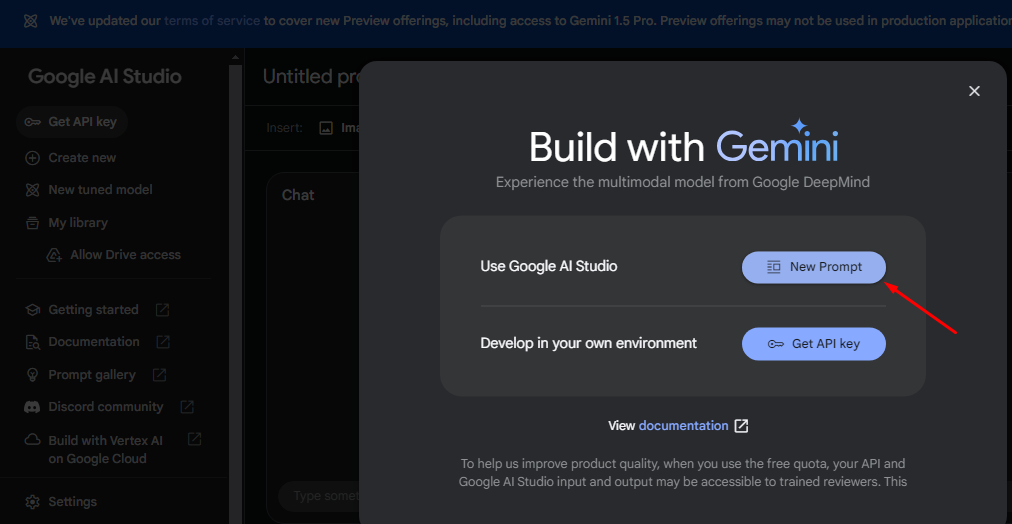Click 'Develop in your own environment' text
The image size is (1012, 524).
coord(589,343)
